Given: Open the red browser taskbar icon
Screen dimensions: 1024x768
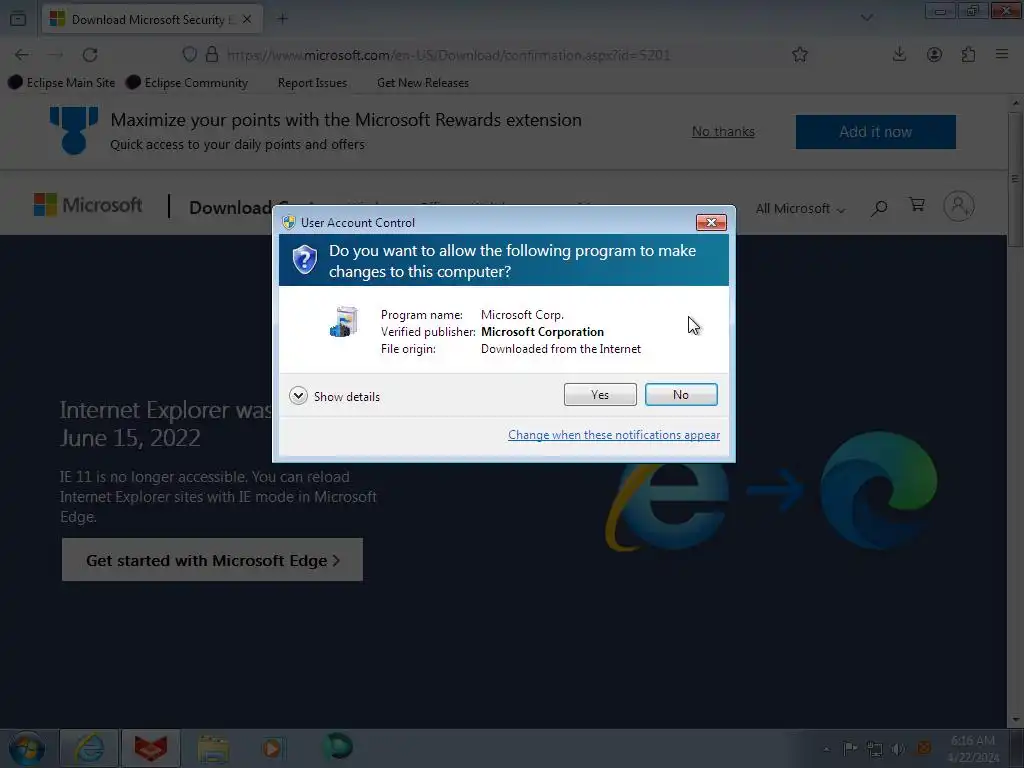Looking at the screenshot, I should click(x=151, y=748).
